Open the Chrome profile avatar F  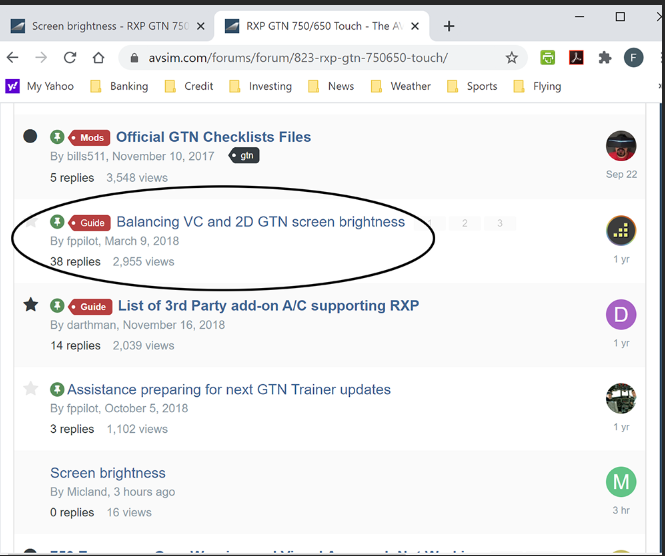[x=633, y=58]
